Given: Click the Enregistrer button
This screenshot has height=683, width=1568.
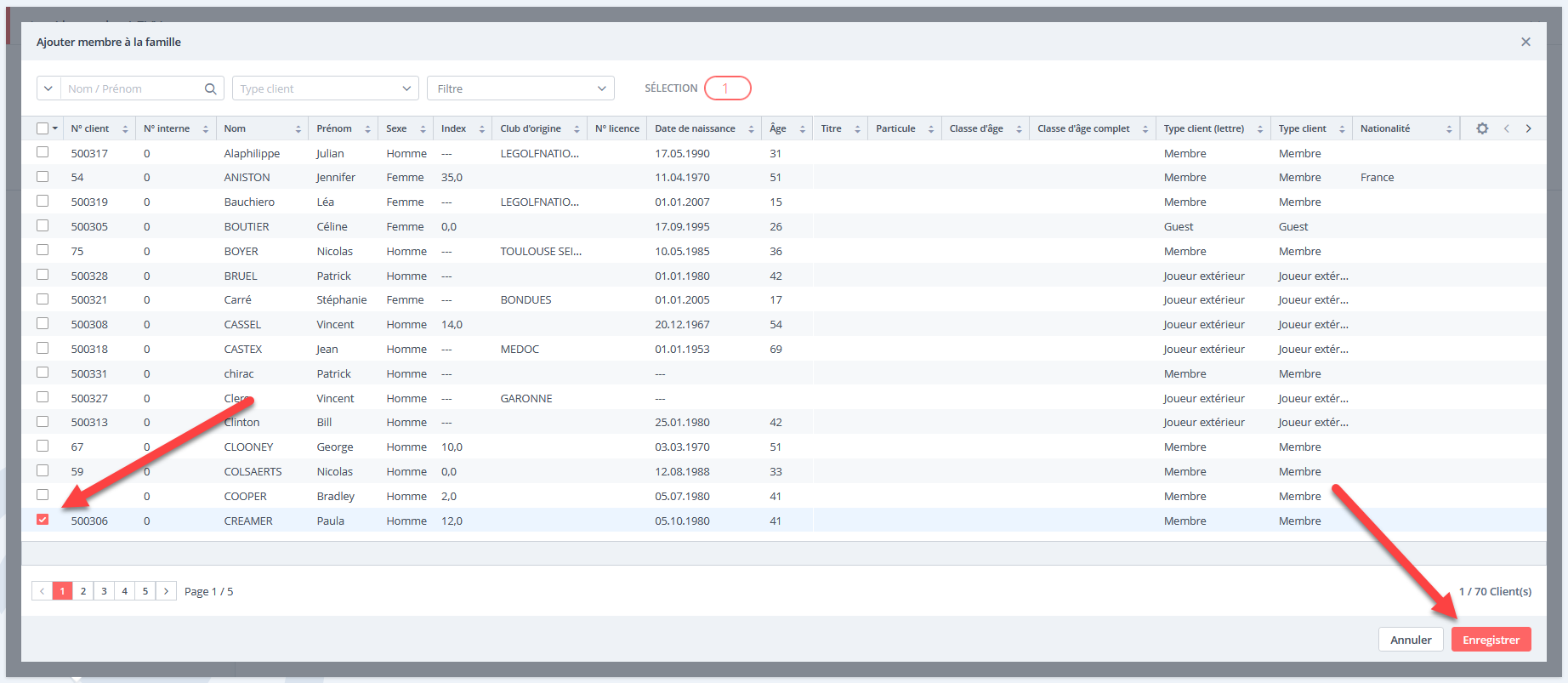Looking at the screenshot, I should (1491, 640).
